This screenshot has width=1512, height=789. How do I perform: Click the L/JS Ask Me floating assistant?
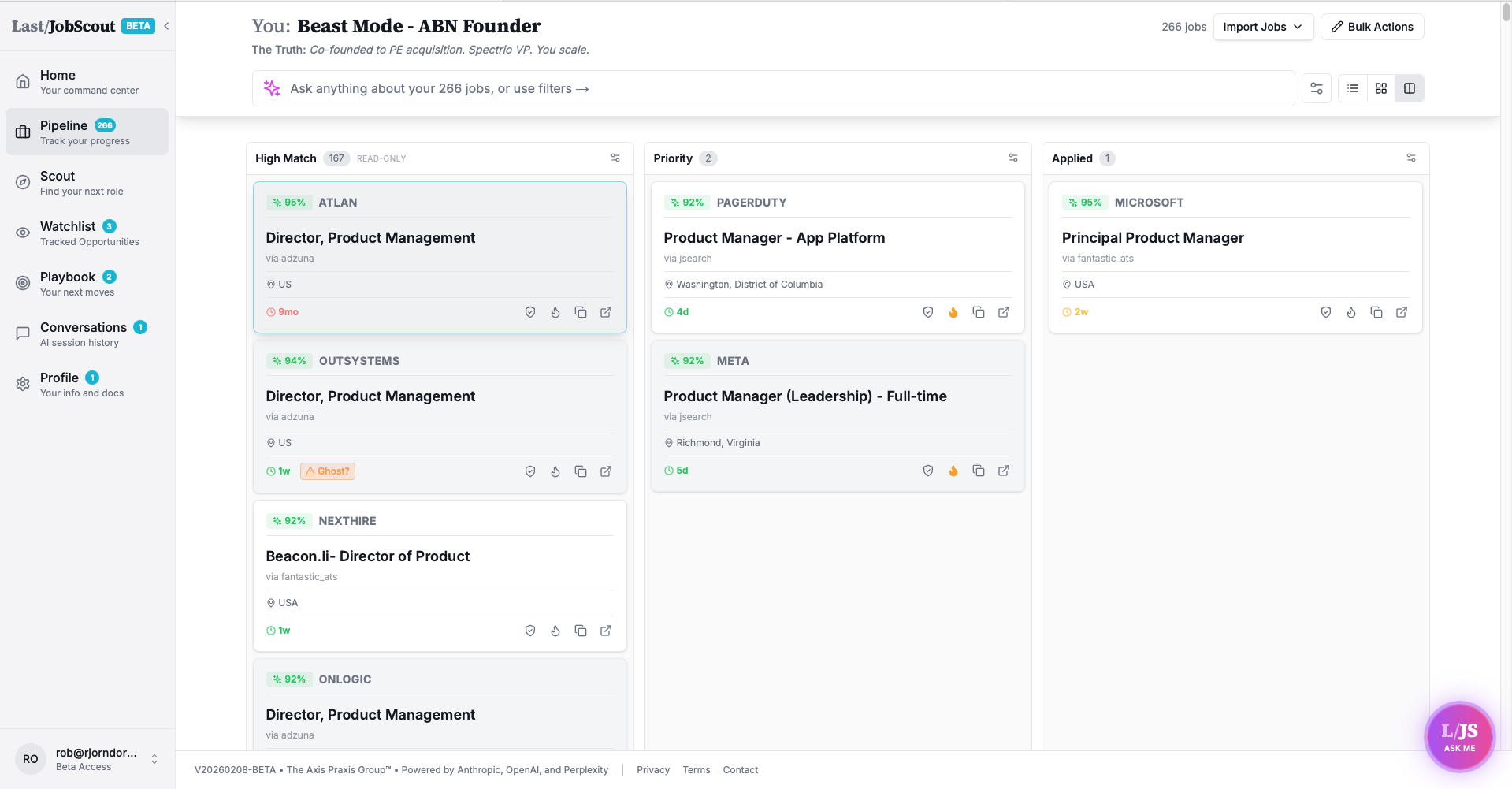click(x=1459, y=735)
